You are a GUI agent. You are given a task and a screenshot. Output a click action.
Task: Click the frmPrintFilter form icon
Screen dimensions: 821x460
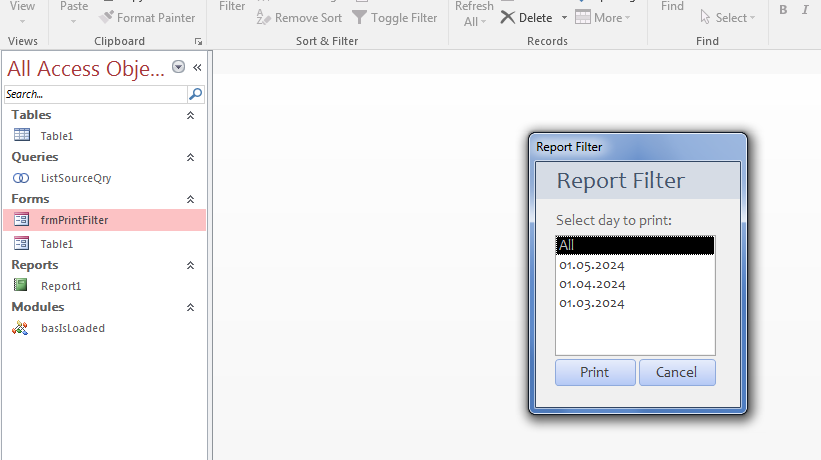click(21, 219)
